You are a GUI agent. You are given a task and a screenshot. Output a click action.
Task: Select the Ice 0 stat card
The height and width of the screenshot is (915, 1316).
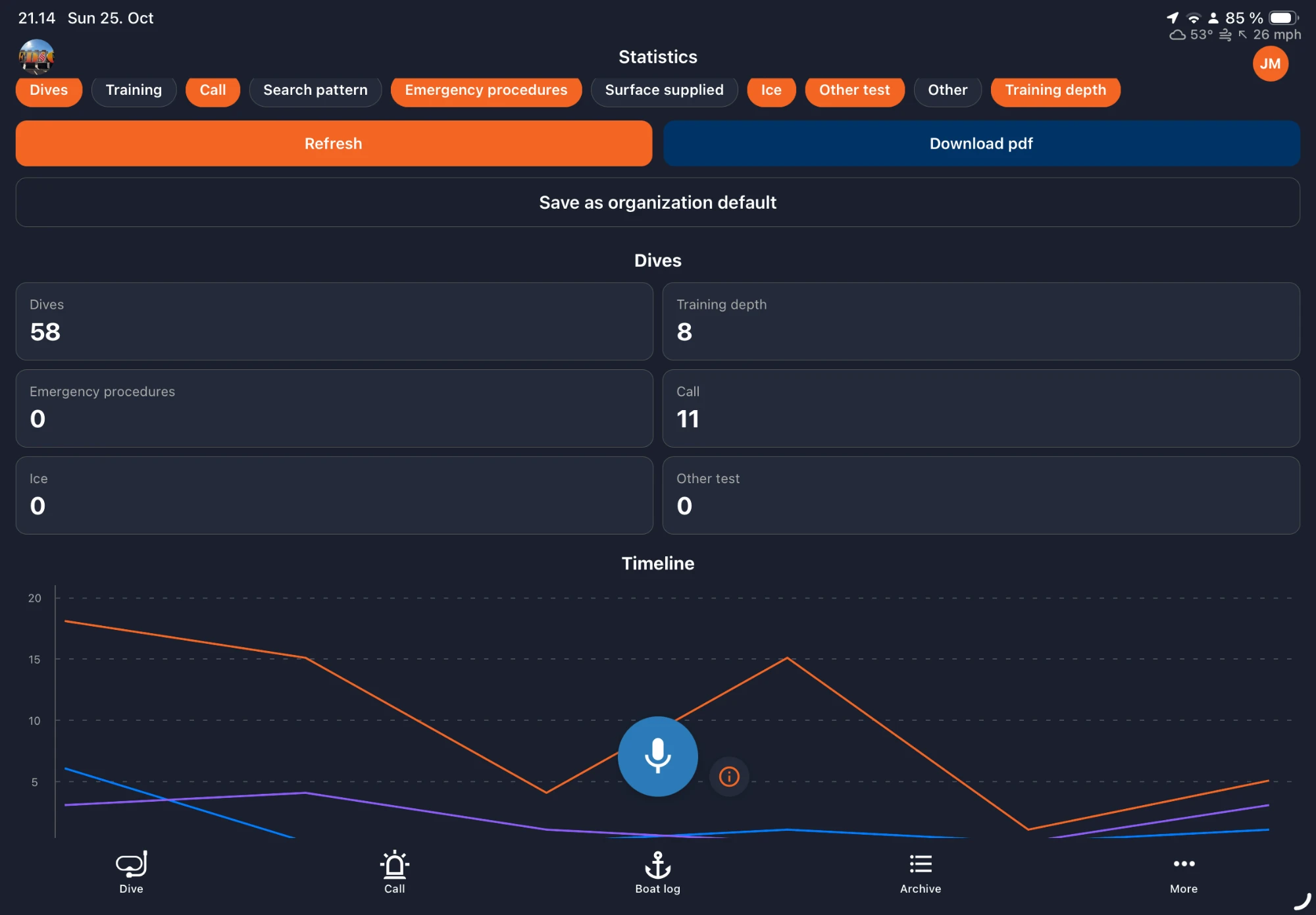[334, 495]
